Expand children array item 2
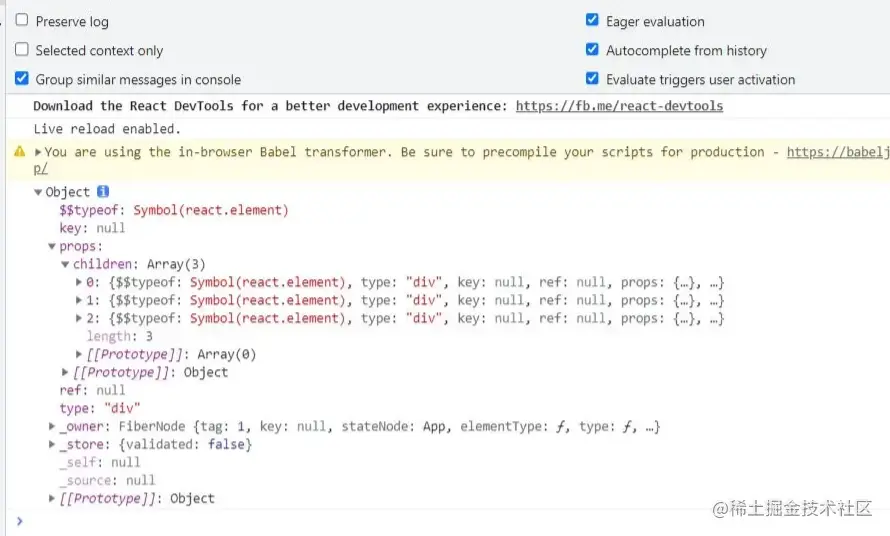This screenshot has height=536, width=890. pos(79,318)
